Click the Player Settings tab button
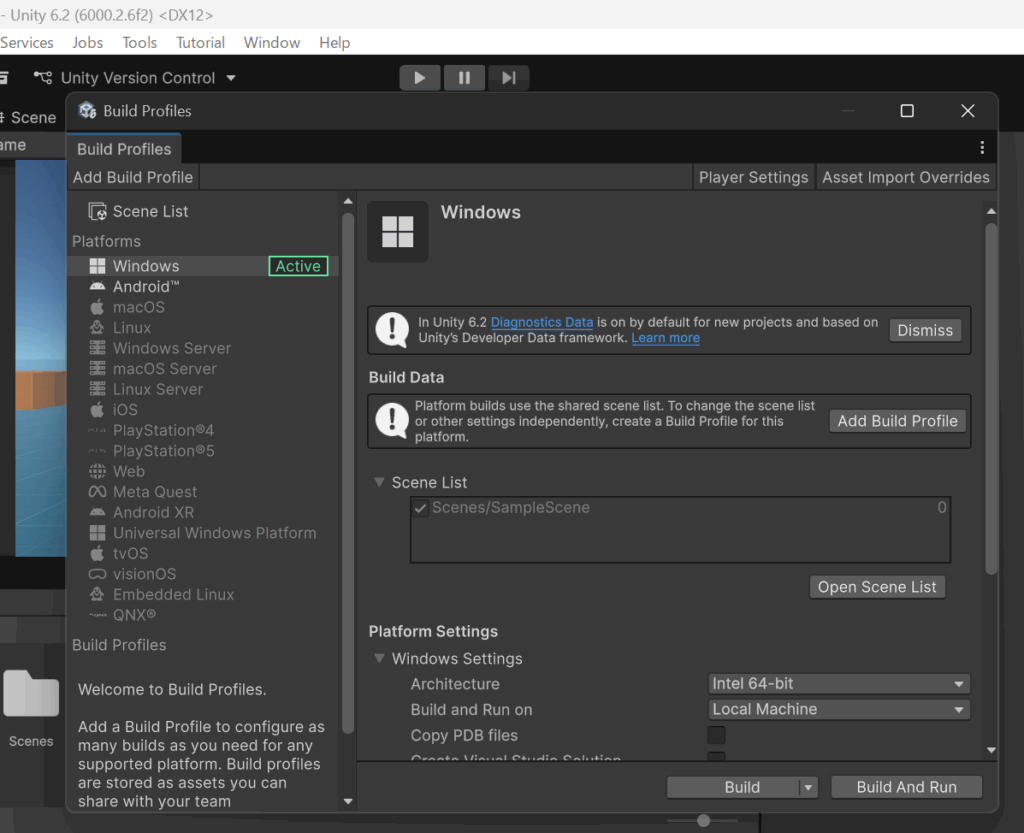The height and width of the screenshot is (833, 1024). (753, 178)
